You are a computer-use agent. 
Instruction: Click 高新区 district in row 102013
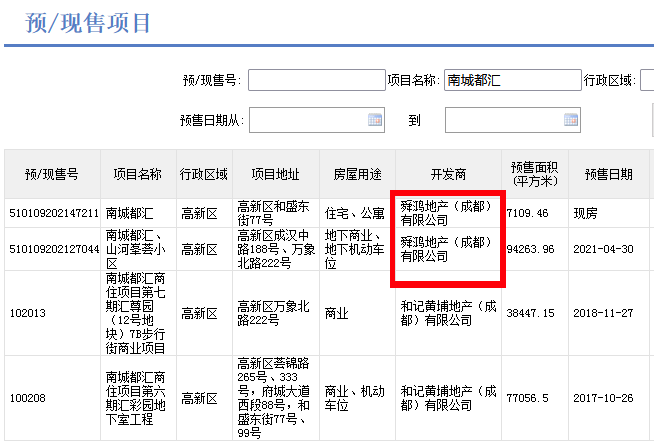pyautogui.click(x=199, y=313)
